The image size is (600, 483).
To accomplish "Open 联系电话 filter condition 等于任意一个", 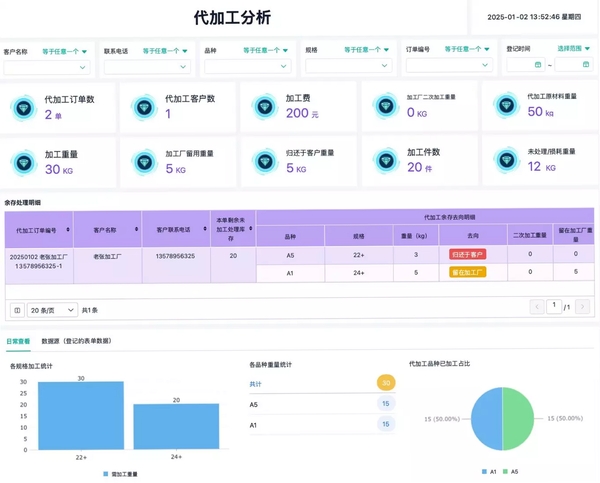I will point(165,51).
